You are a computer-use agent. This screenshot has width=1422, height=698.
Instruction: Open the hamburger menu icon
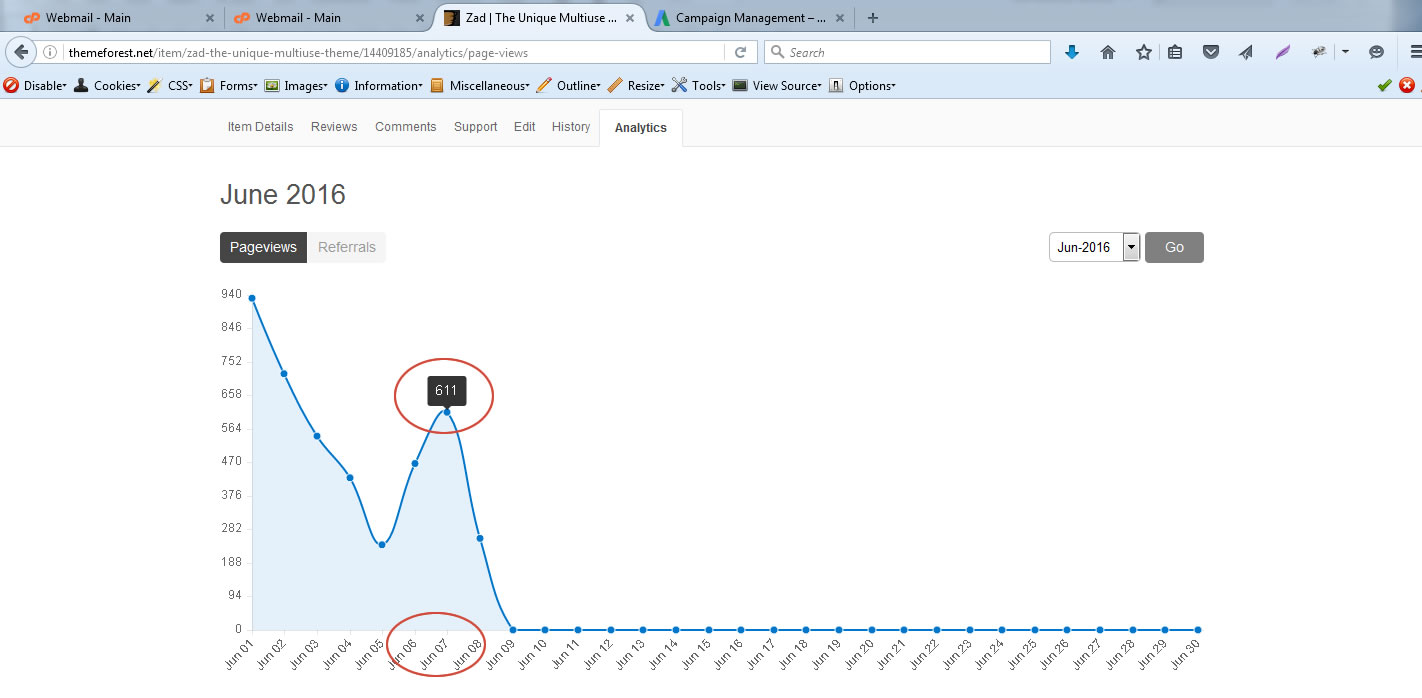(x=1414, y=53)
